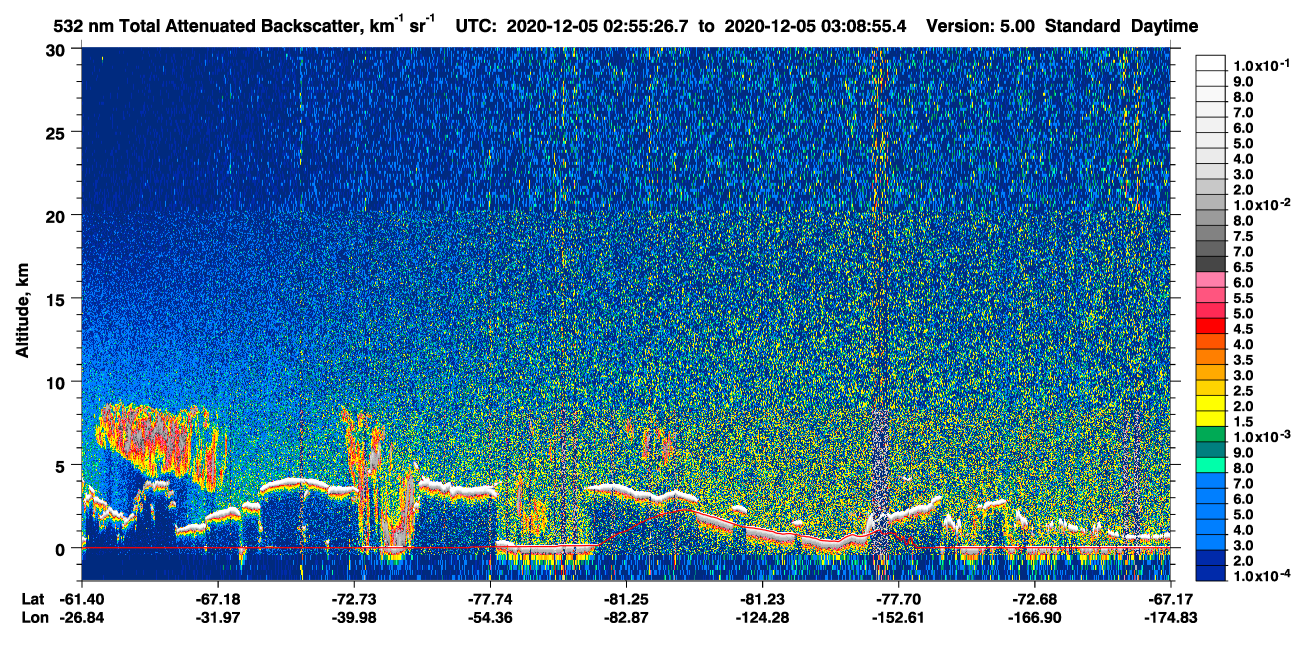1300x667 pixels.
Task: Click the 'Lat' row label
Action: coord(33,599)
